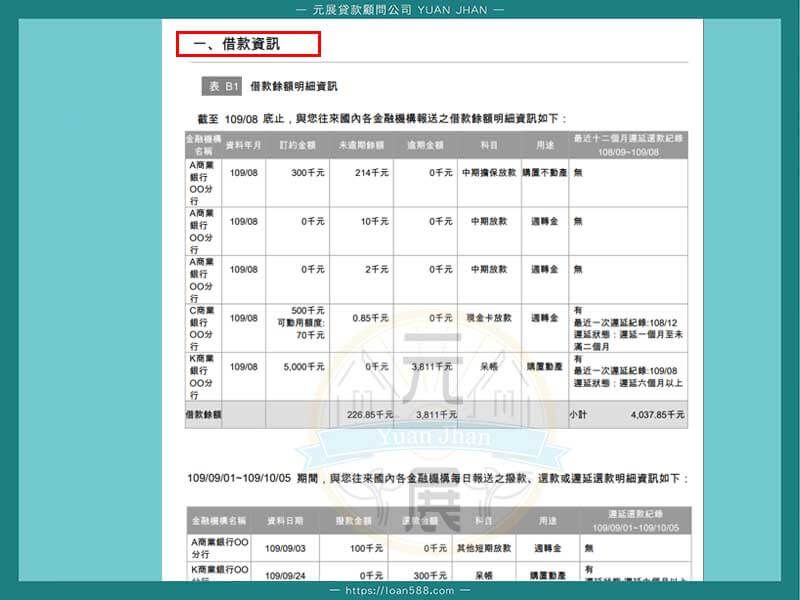The height and width of the screenshot is (600, 800).
Task: Click the '中期擔保放款' category cell
Action: click(489, 173)
